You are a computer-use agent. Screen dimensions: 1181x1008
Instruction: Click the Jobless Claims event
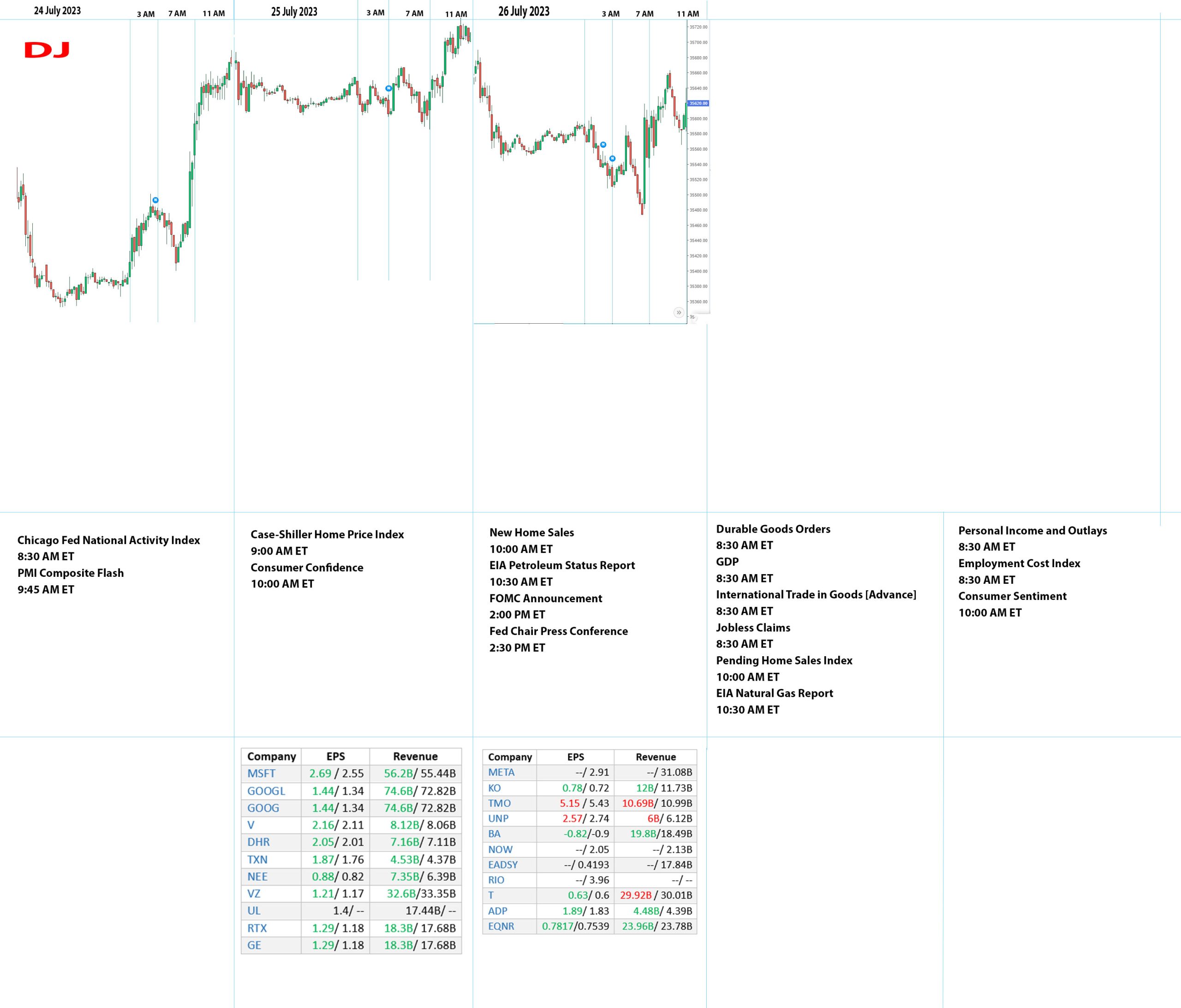pos(753,628)
